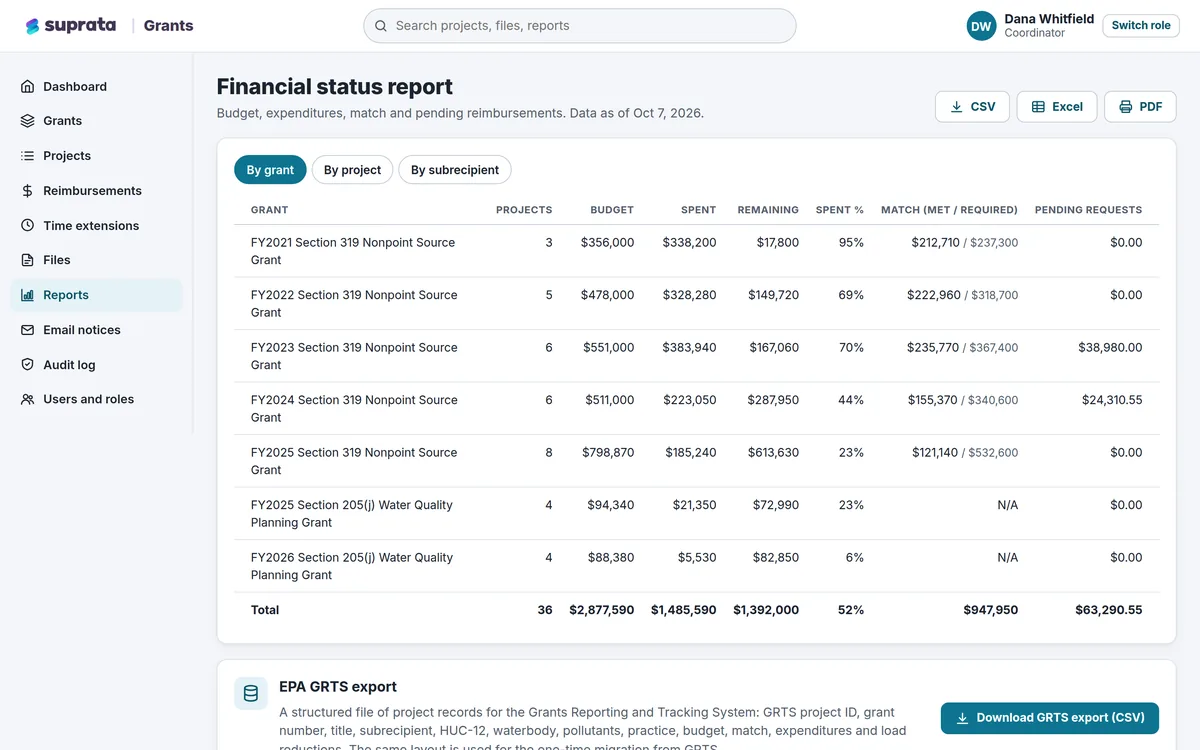1200x750 pixels.
Task: Click the Grants layers icon
Action: coord(28,121)
